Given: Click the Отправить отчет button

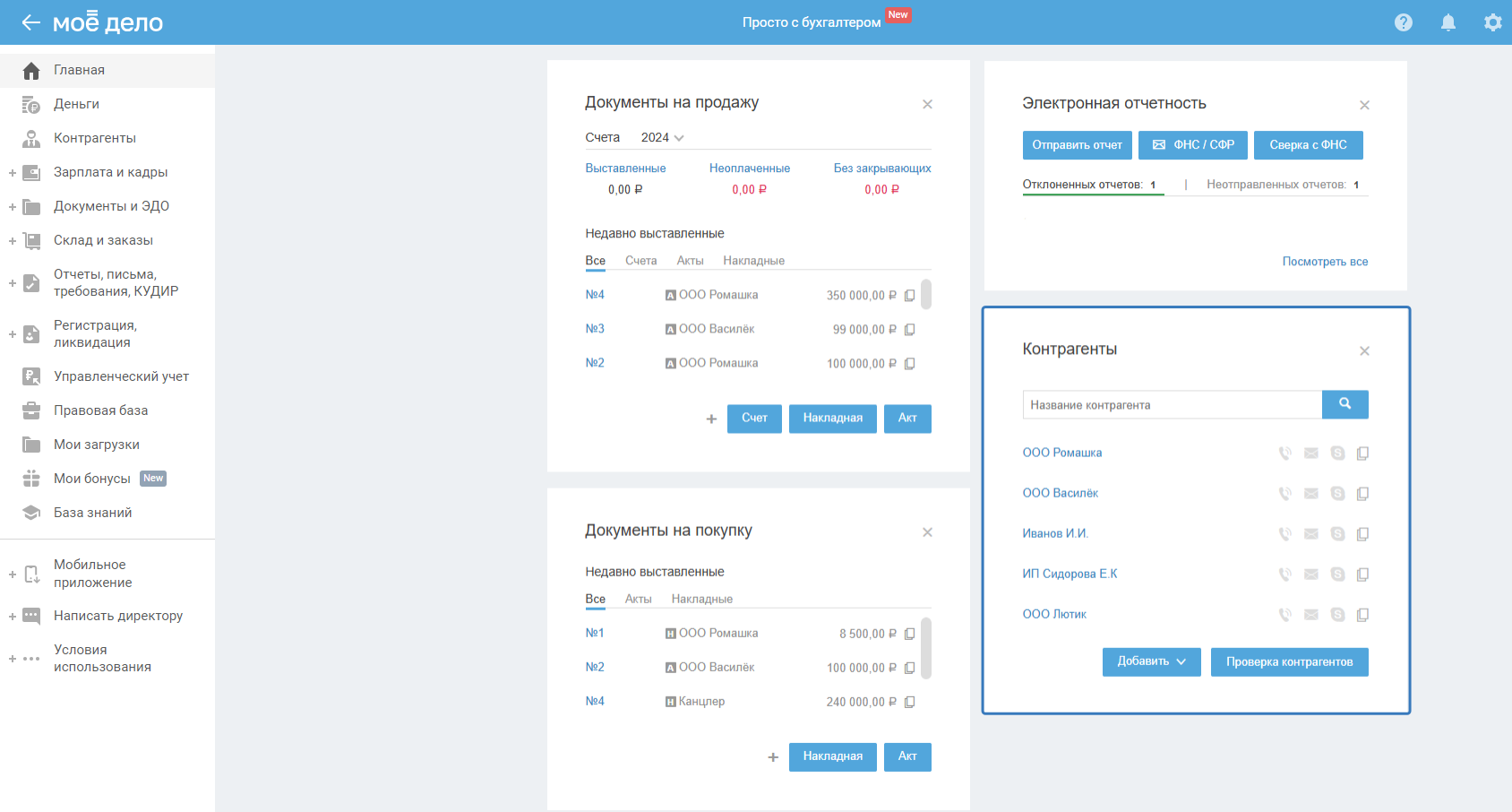Looking at the screenshot, I should [x=1077, y=145].
